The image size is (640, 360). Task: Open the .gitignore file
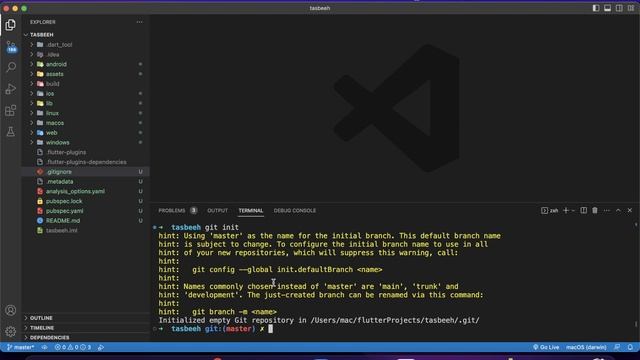click(86, 172)
